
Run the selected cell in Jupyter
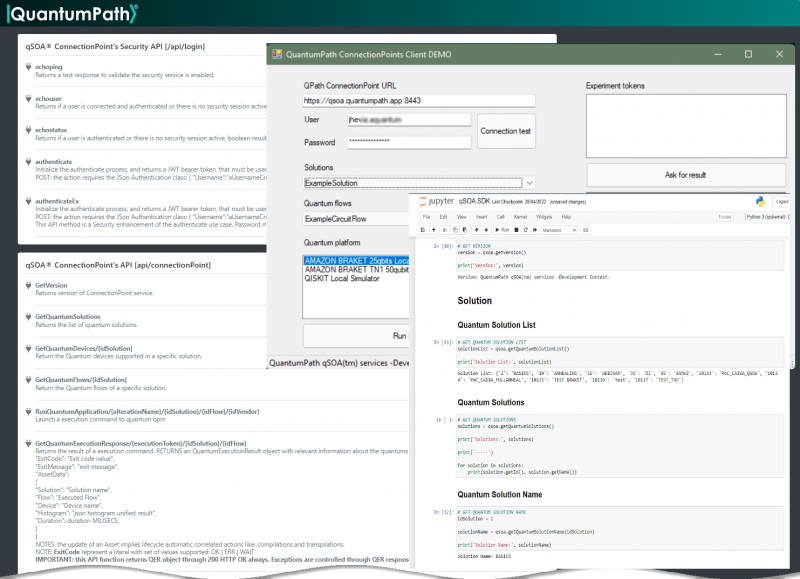pos(501,230)
